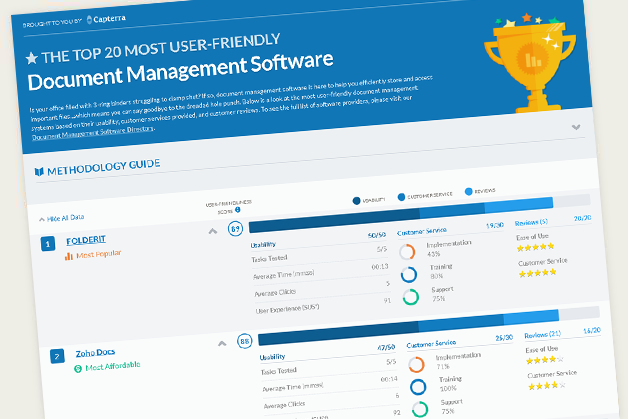Click the star icon beside the title
The width and height of the screenshot is (628, 419).
pyautogui.click(x=32, y=59)
